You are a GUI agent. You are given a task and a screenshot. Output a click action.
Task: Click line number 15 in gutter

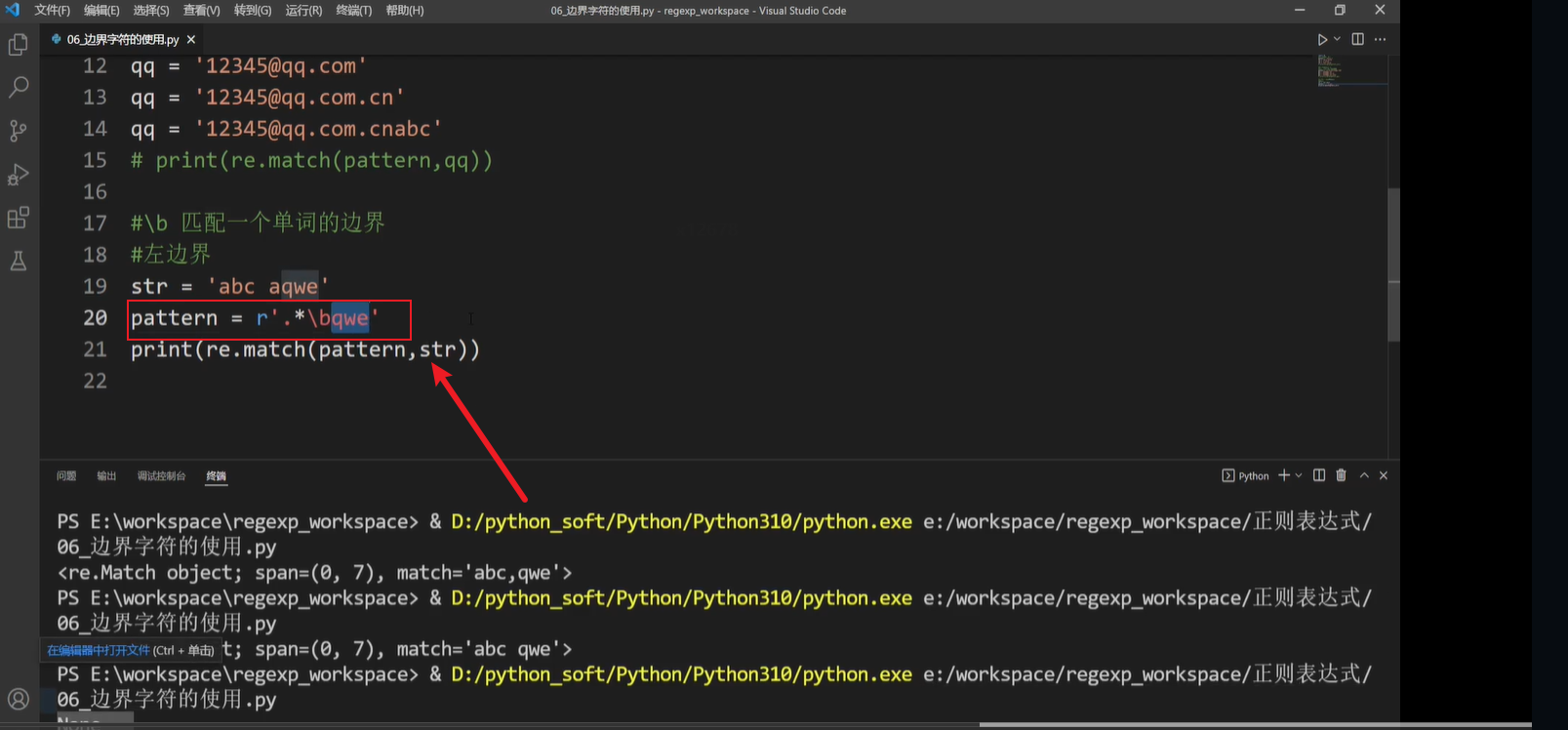[x=95, y=160]
